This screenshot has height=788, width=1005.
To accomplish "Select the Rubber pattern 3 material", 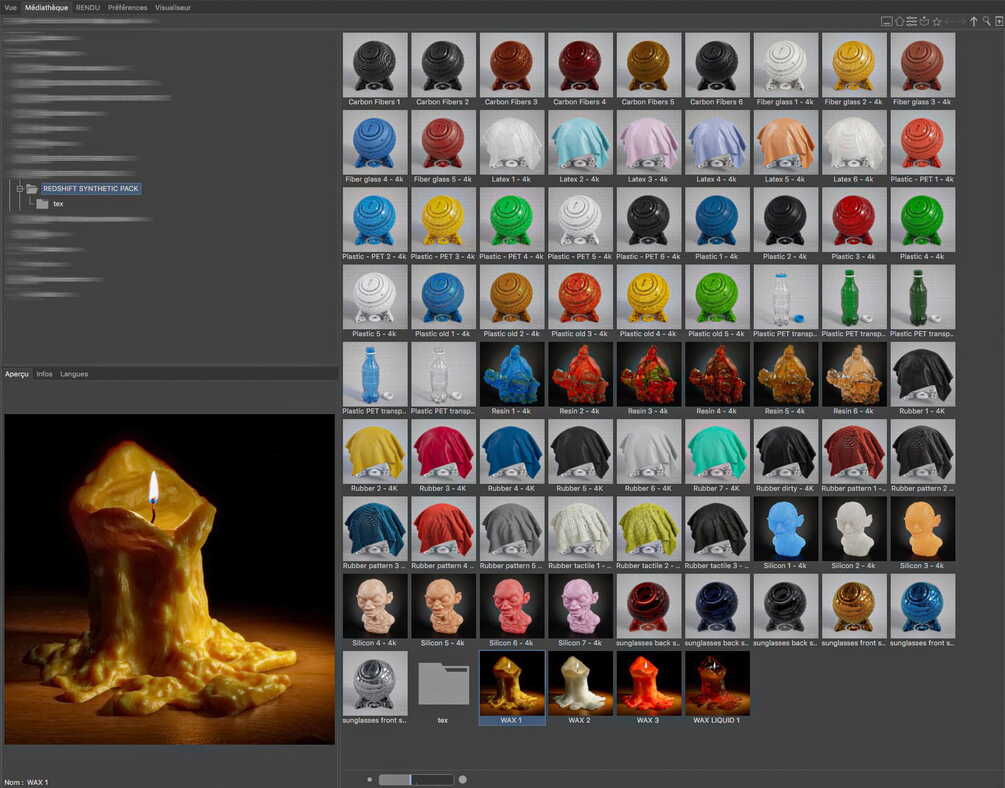I will (x=375, y=533).
